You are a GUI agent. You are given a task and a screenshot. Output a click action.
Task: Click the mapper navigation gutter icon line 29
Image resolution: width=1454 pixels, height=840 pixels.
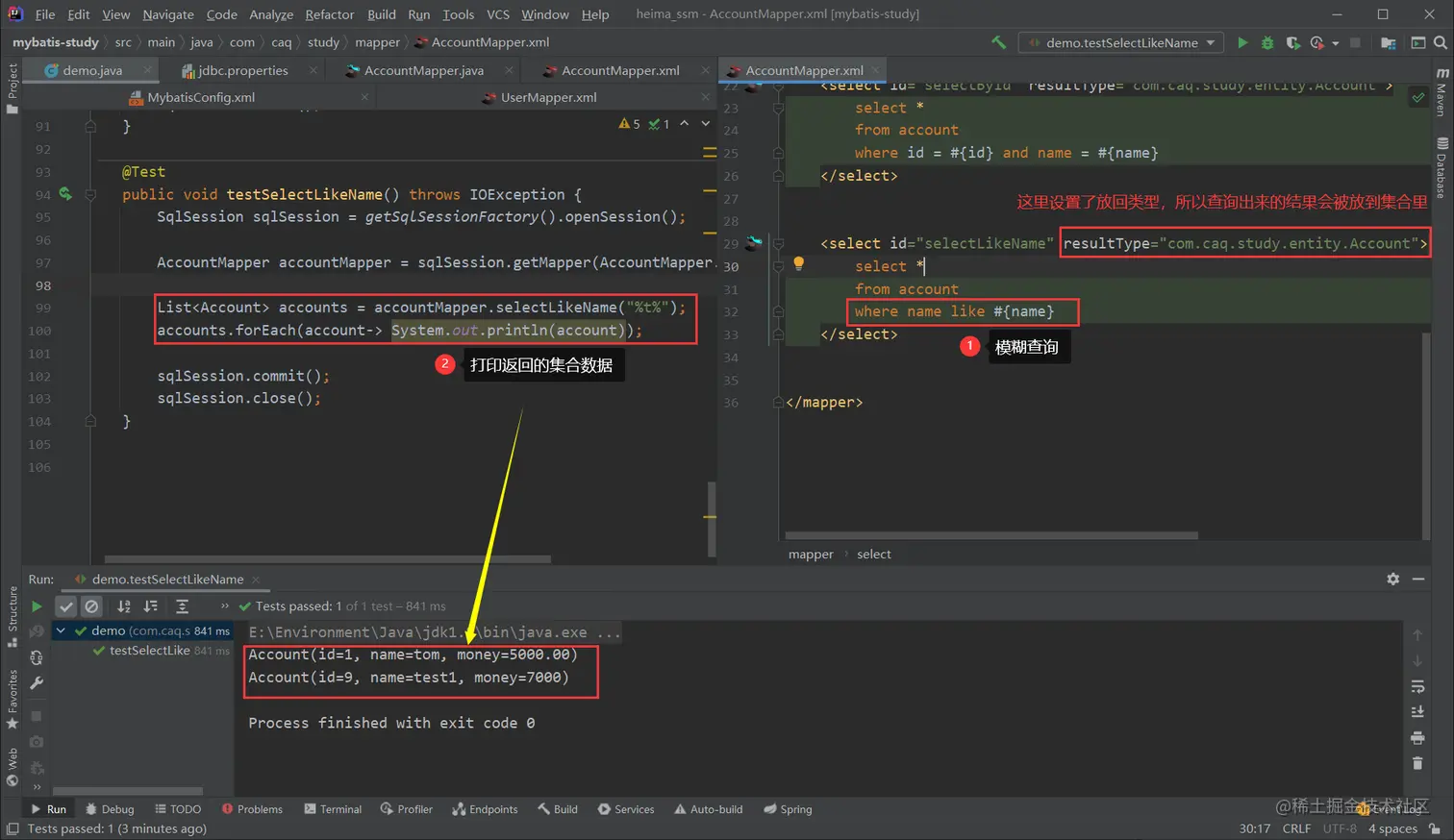tap(754, 242)
